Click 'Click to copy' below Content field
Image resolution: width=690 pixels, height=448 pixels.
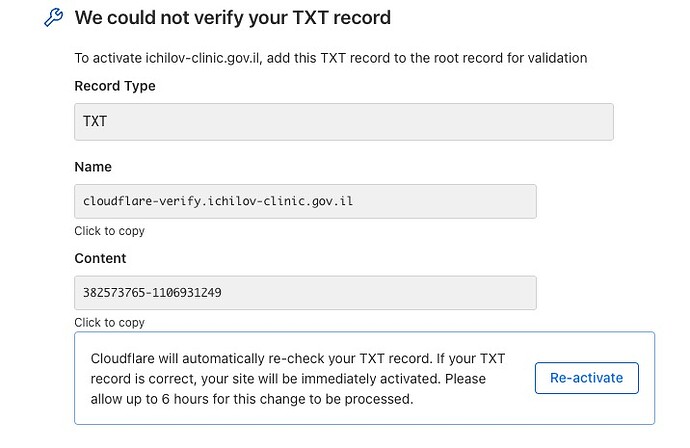(x=110, y=323)
